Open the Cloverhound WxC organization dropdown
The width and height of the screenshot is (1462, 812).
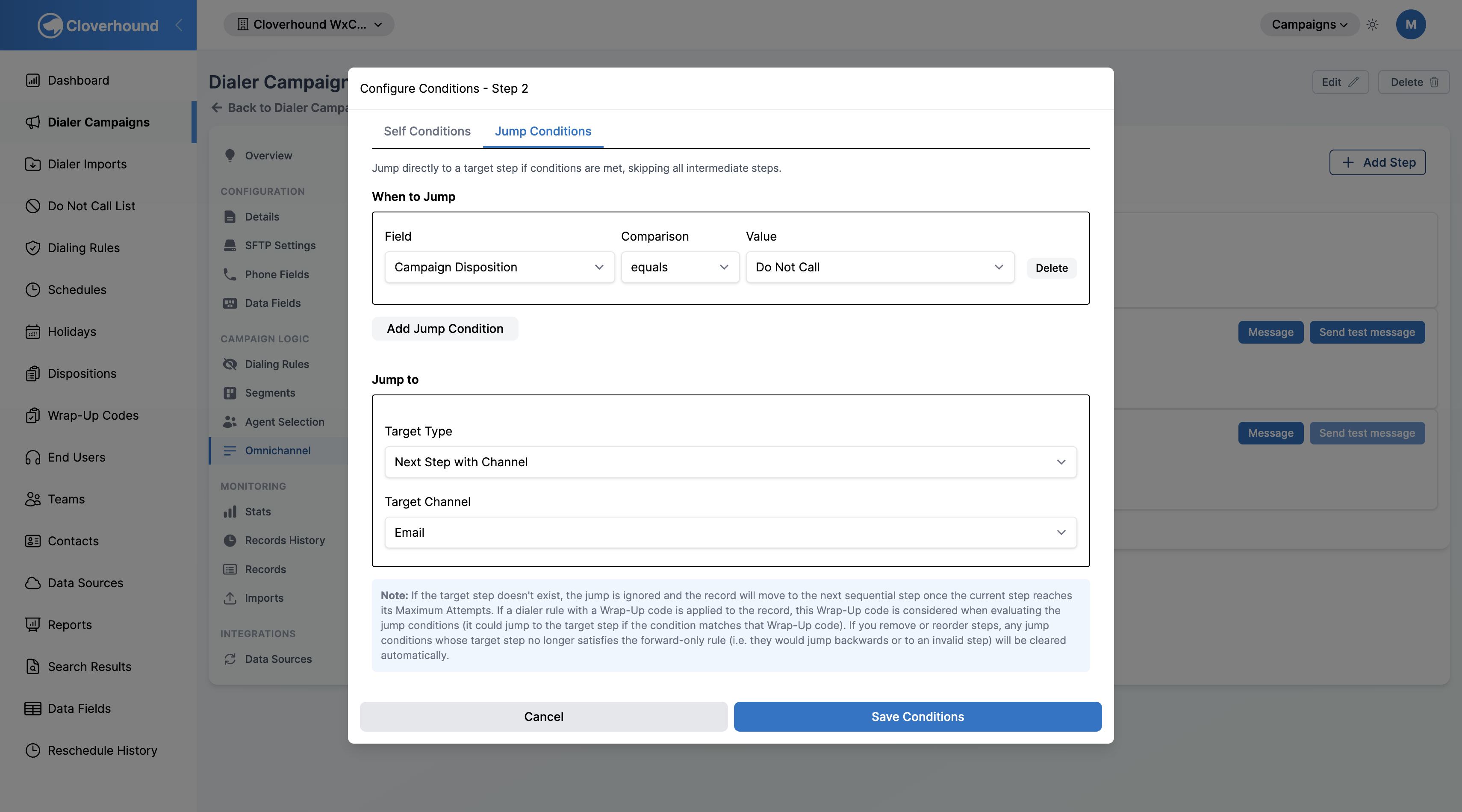tap(309, 24)
